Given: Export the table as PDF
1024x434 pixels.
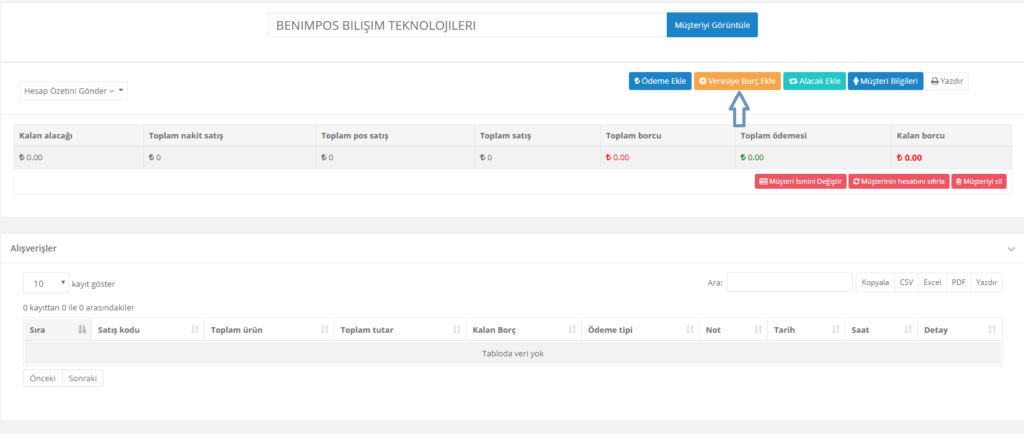Looking at the screenshot, I should (x=958, y=283).
